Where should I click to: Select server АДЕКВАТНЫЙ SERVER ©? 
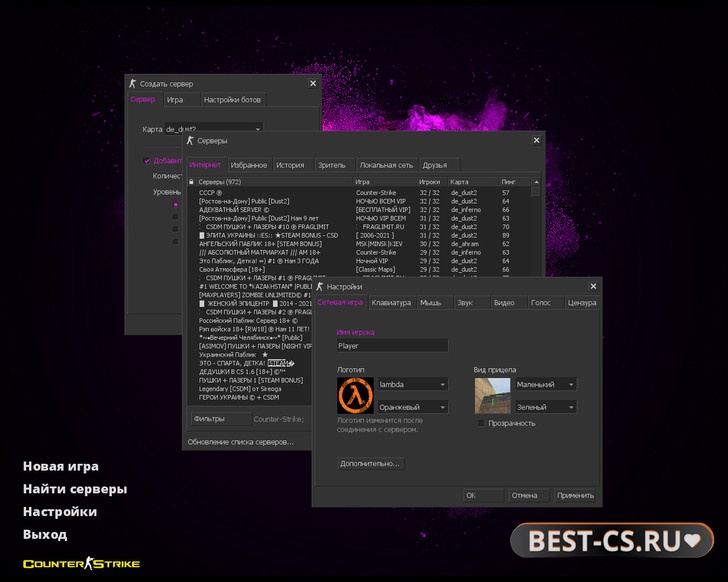tap(358, 210)
